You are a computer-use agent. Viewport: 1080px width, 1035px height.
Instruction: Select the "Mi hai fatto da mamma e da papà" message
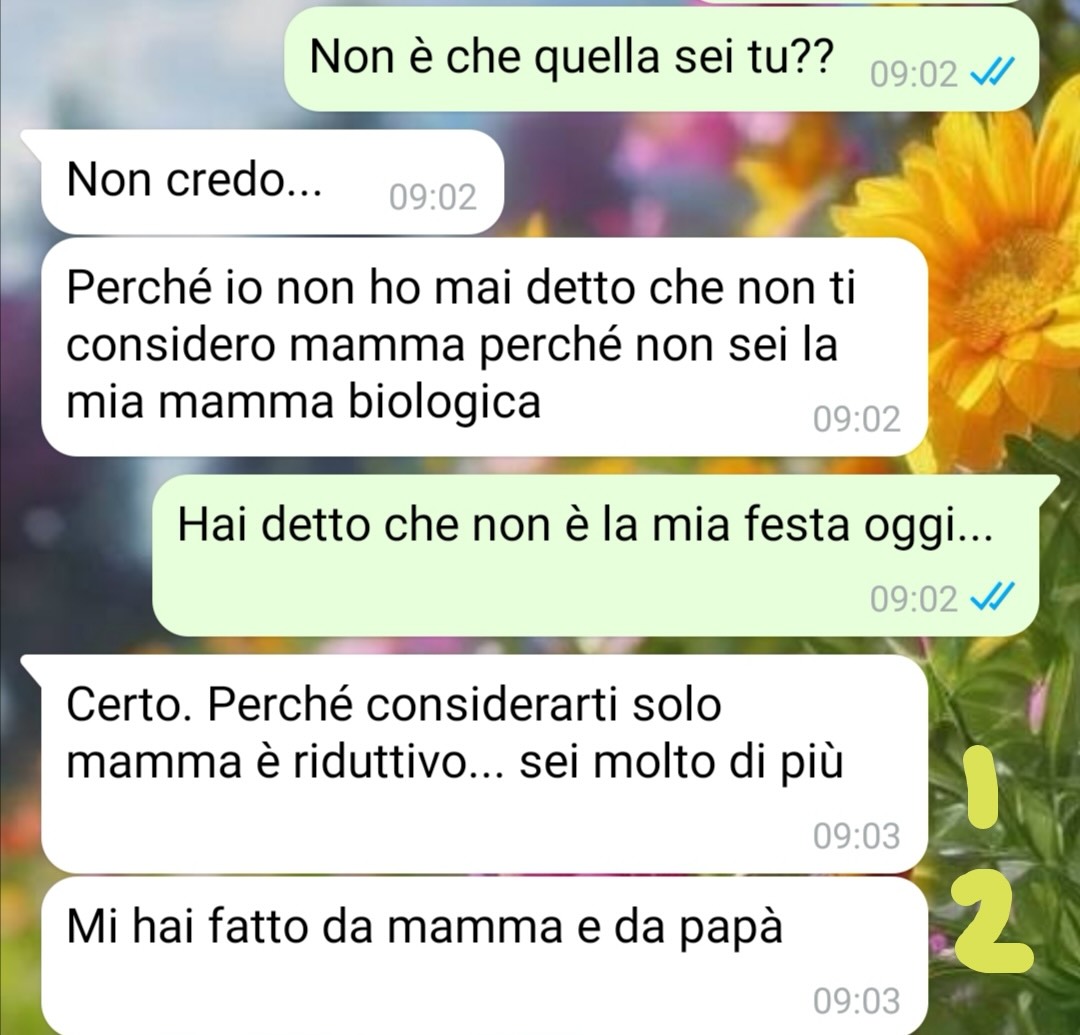pyautogui.click(x=484, y=956)
